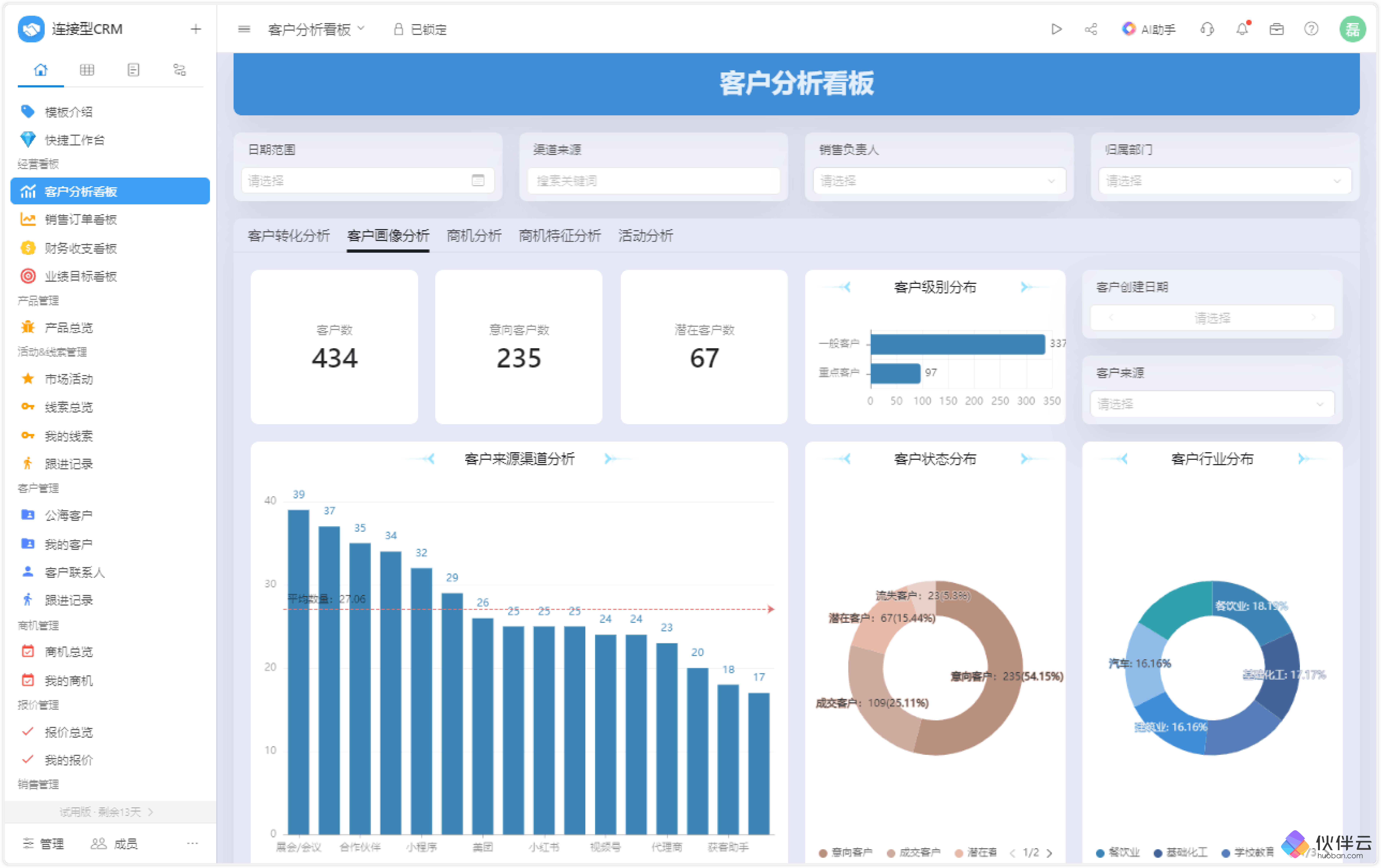Click the headset support icon
1381x868 pixels.
pyautogui.click(x=1207, y=29)
